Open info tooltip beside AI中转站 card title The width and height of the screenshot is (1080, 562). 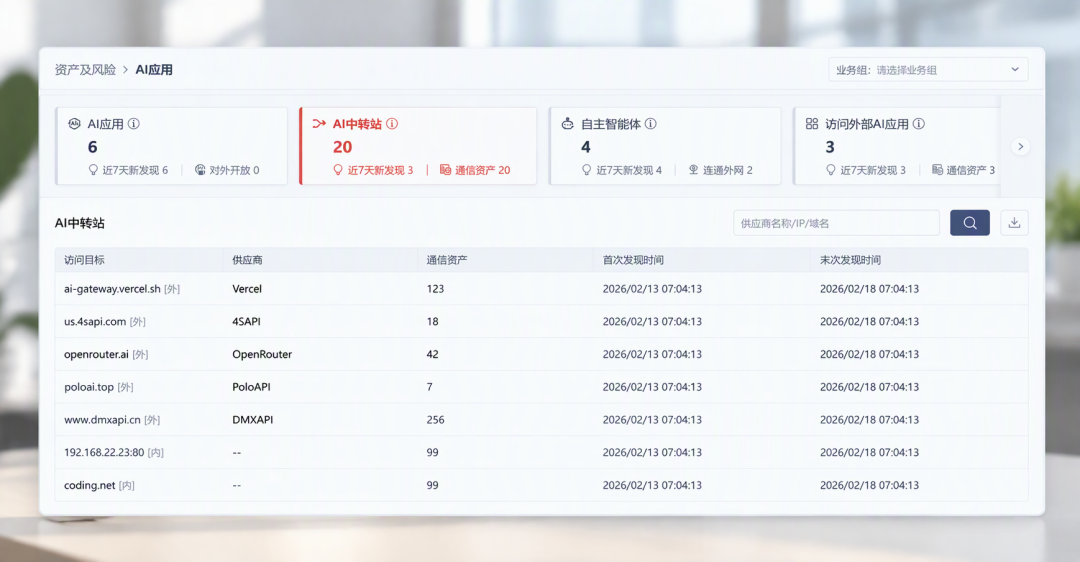coord(392,124)
